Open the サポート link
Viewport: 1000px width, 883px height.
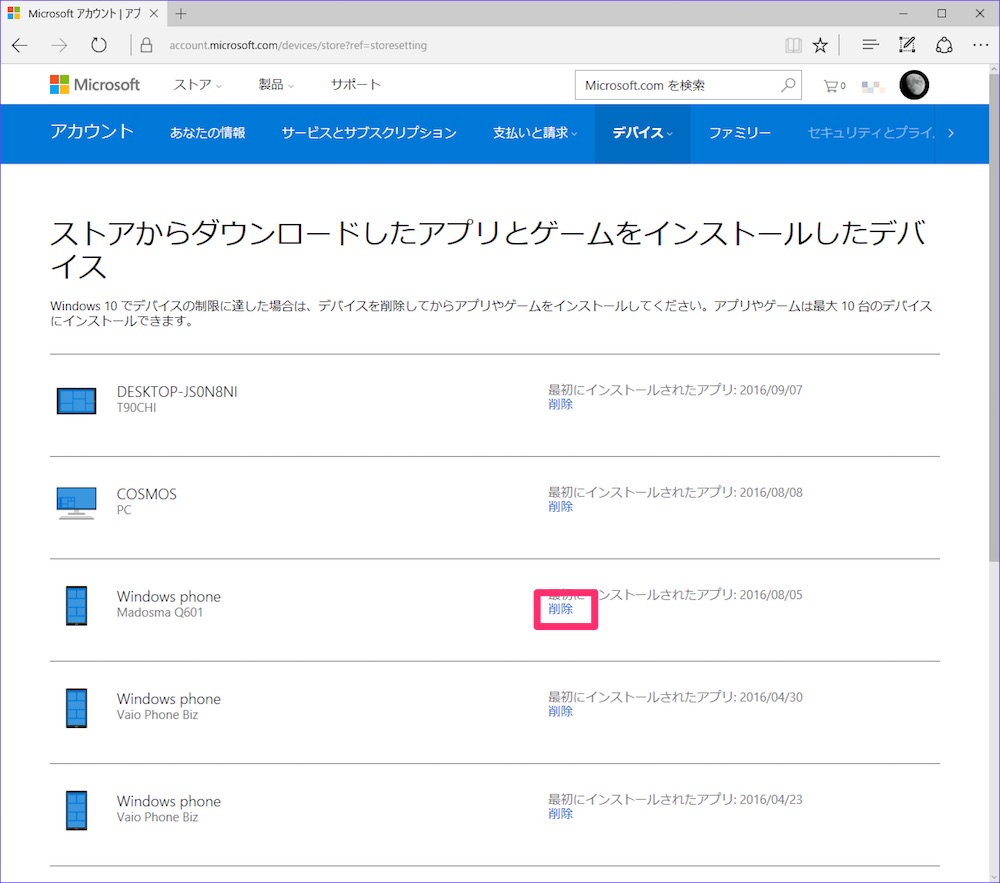(356, 85)
